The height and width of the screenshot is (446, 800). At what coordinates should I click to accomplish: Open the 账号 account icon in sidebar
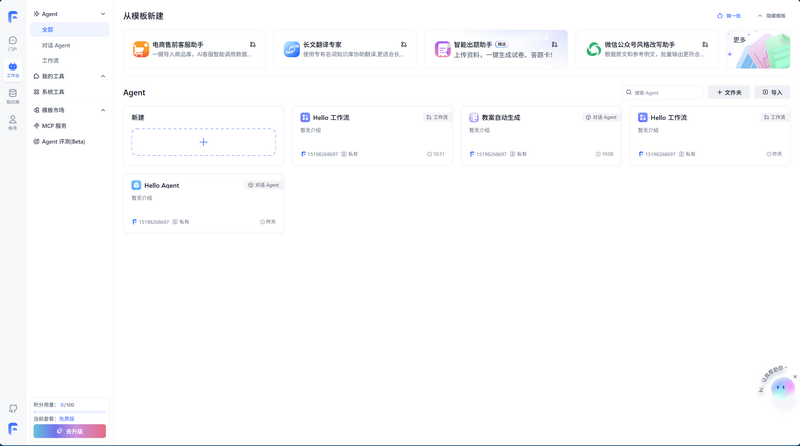tap(13, 121)
